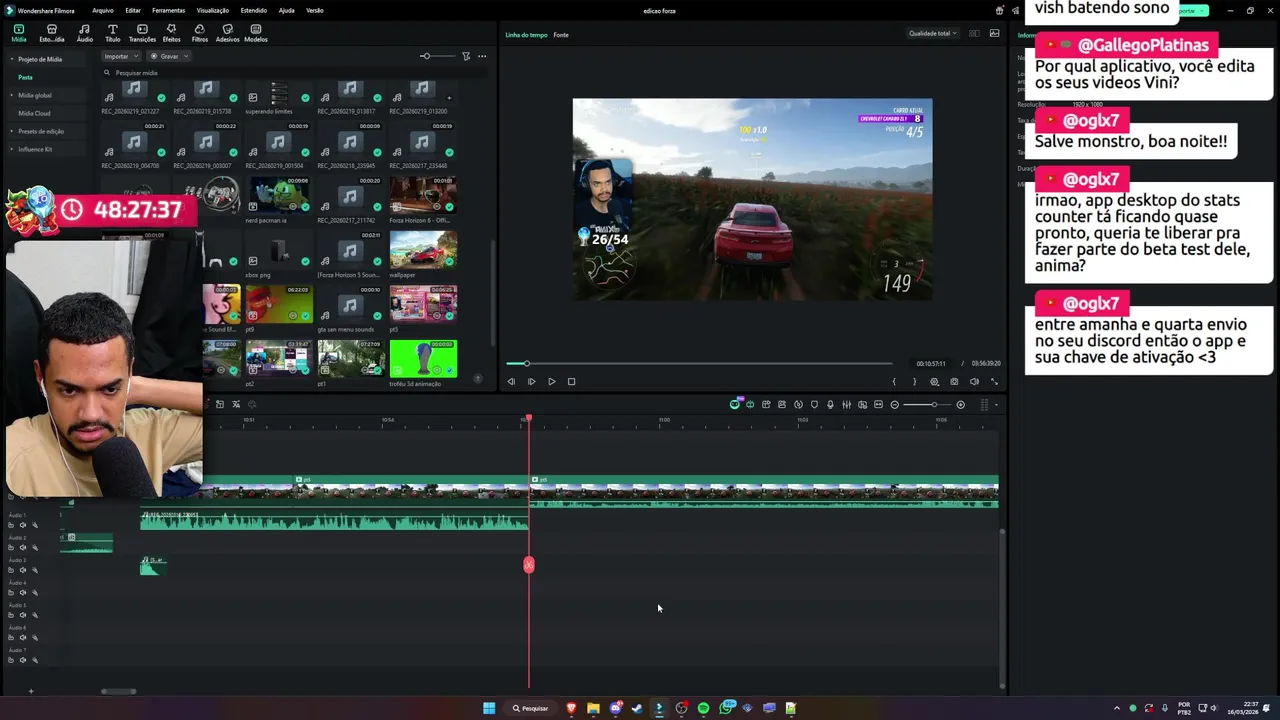Expand the Mídia global folder
Screen dimensions: 1280x720
[x=12, y=95]
